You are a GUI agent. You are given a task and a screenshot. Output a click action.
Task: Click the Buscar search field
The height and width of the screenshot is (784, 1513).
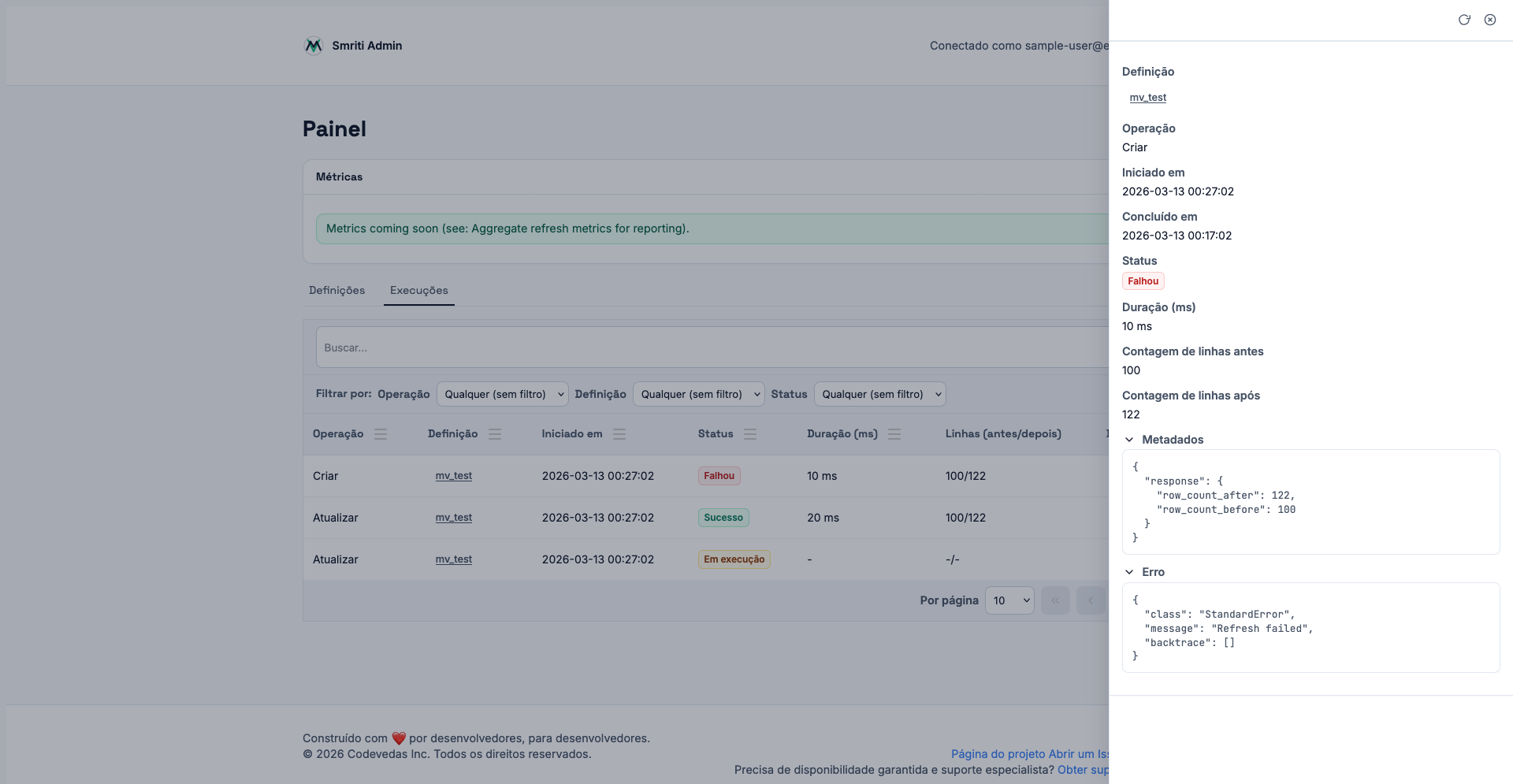click(x=709, y=347)
